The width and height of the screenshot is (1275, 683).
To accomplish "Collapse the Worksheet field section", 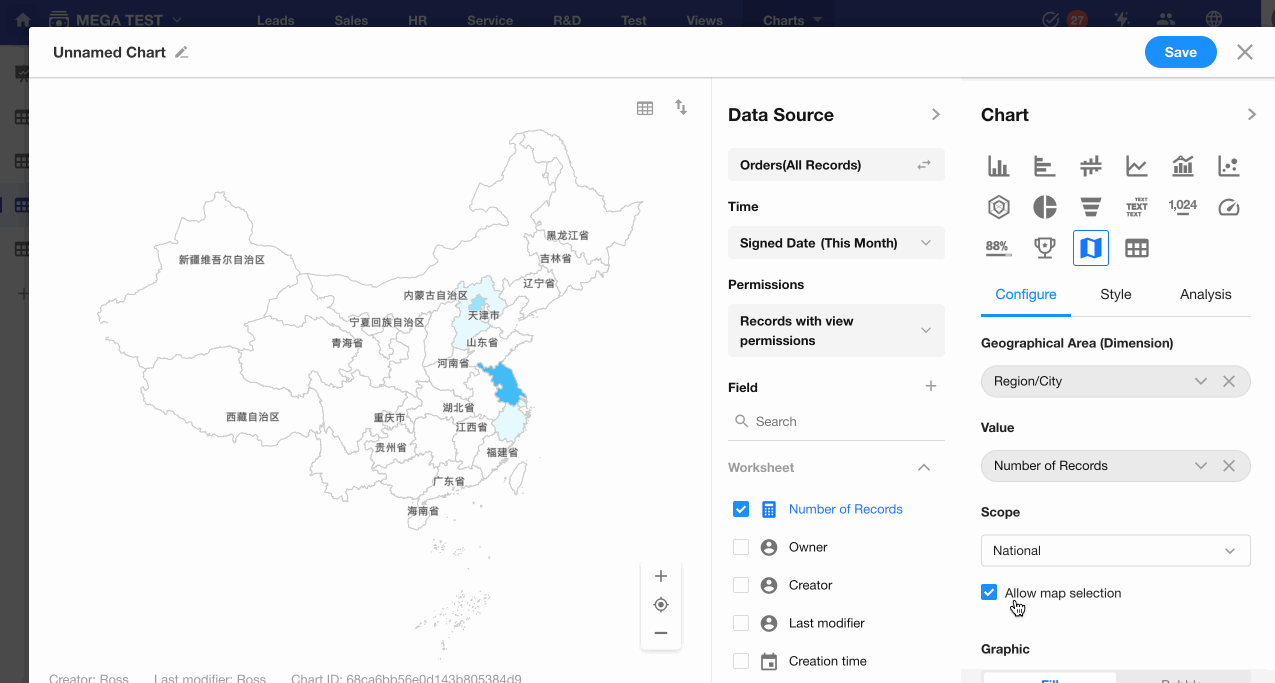I will [x=924, y=467].
